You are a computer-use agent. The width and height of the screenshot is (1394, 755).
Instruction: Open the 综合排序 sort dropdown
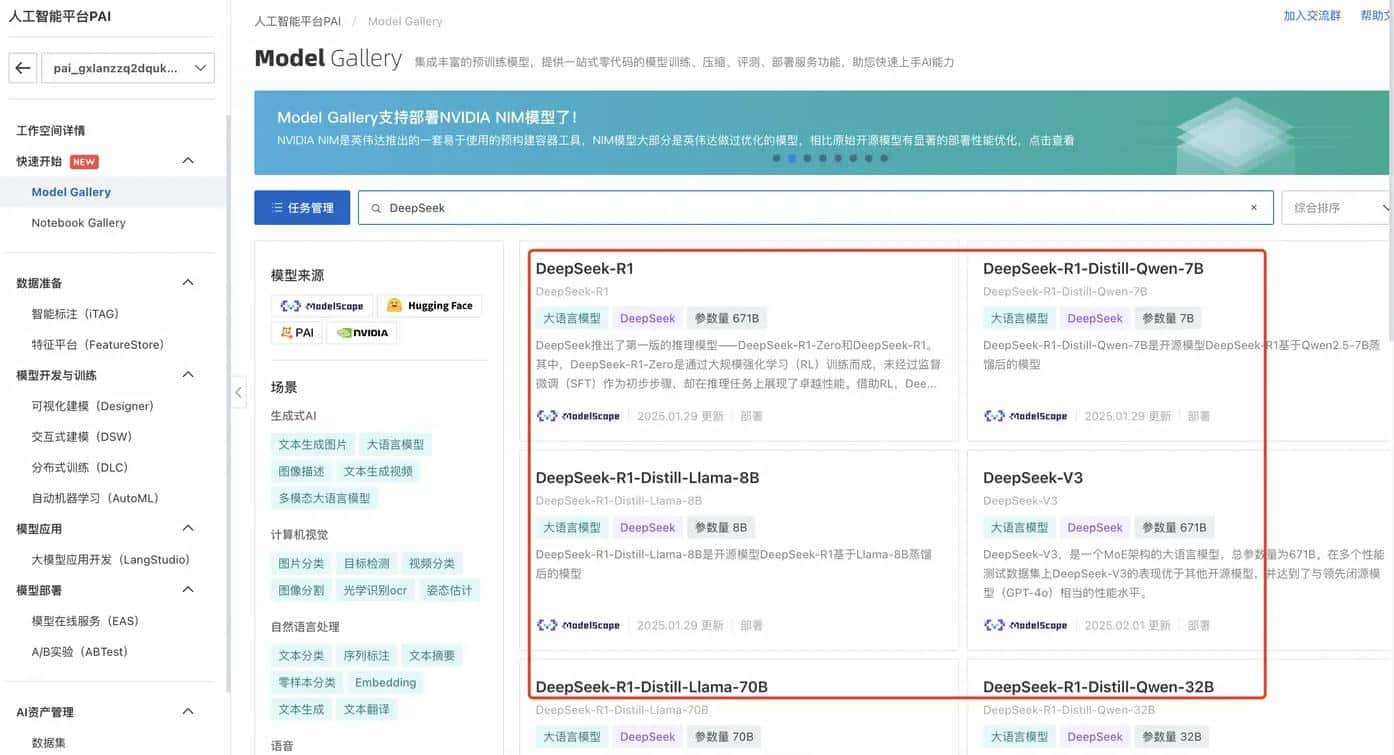(1338, 208)
